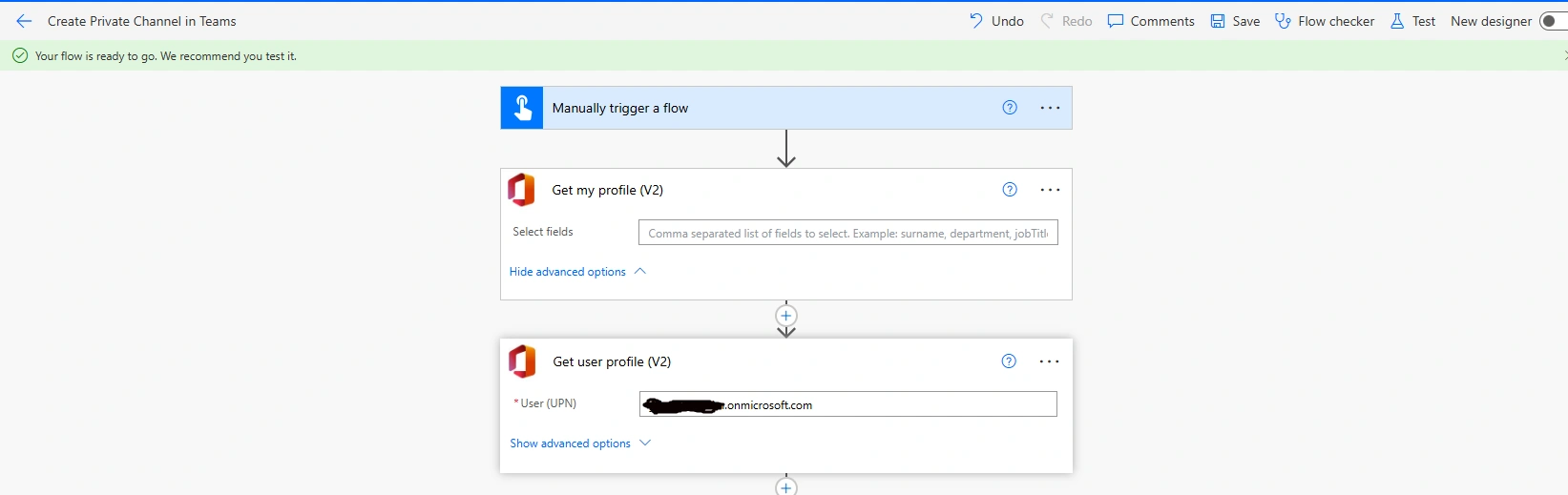Click the Test button
Viewport: 1568px width, 495px height.
click(1412, 21)
